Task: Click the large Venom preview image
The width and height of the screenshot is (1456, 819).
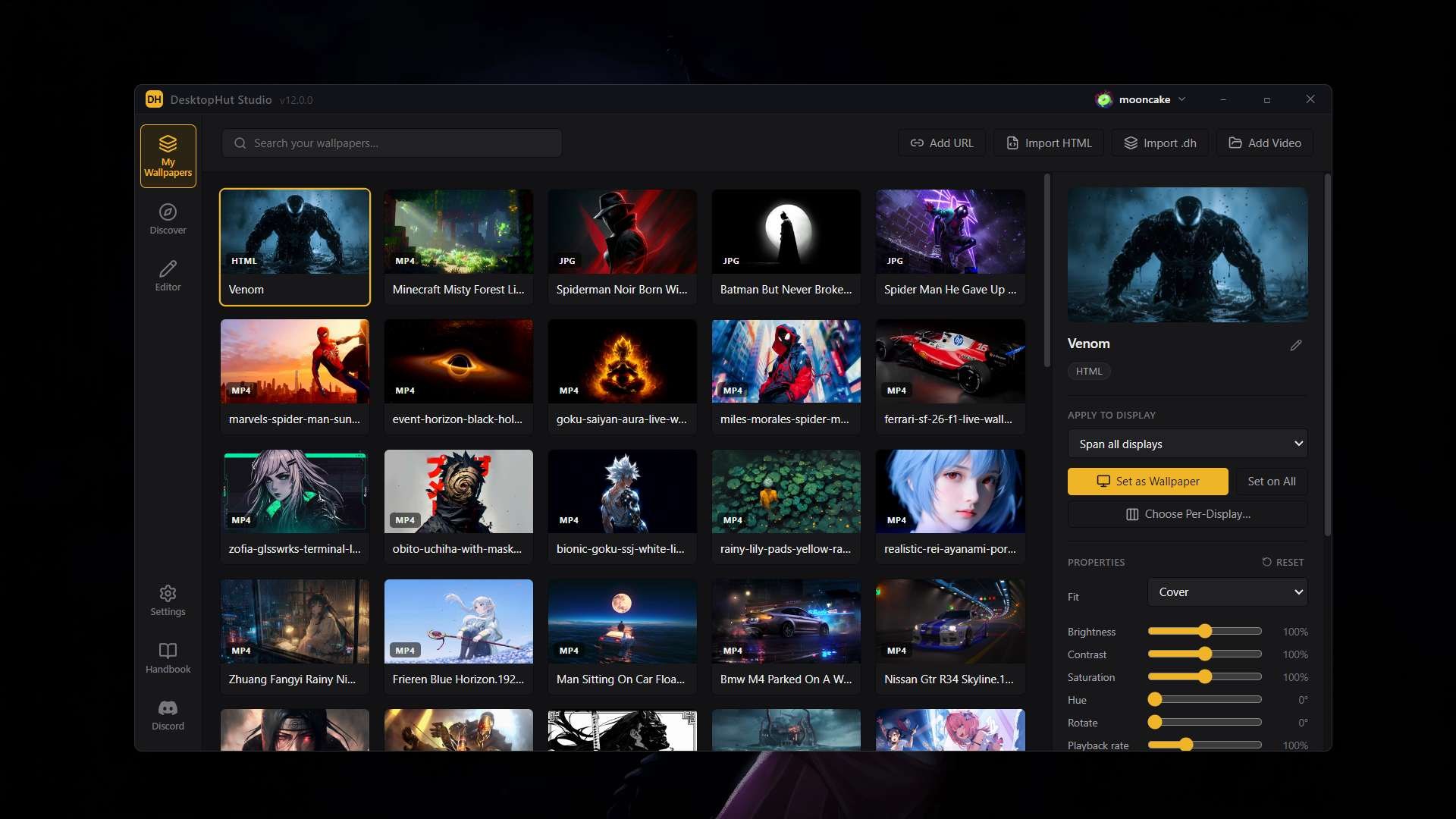Action: [1188, 255]
